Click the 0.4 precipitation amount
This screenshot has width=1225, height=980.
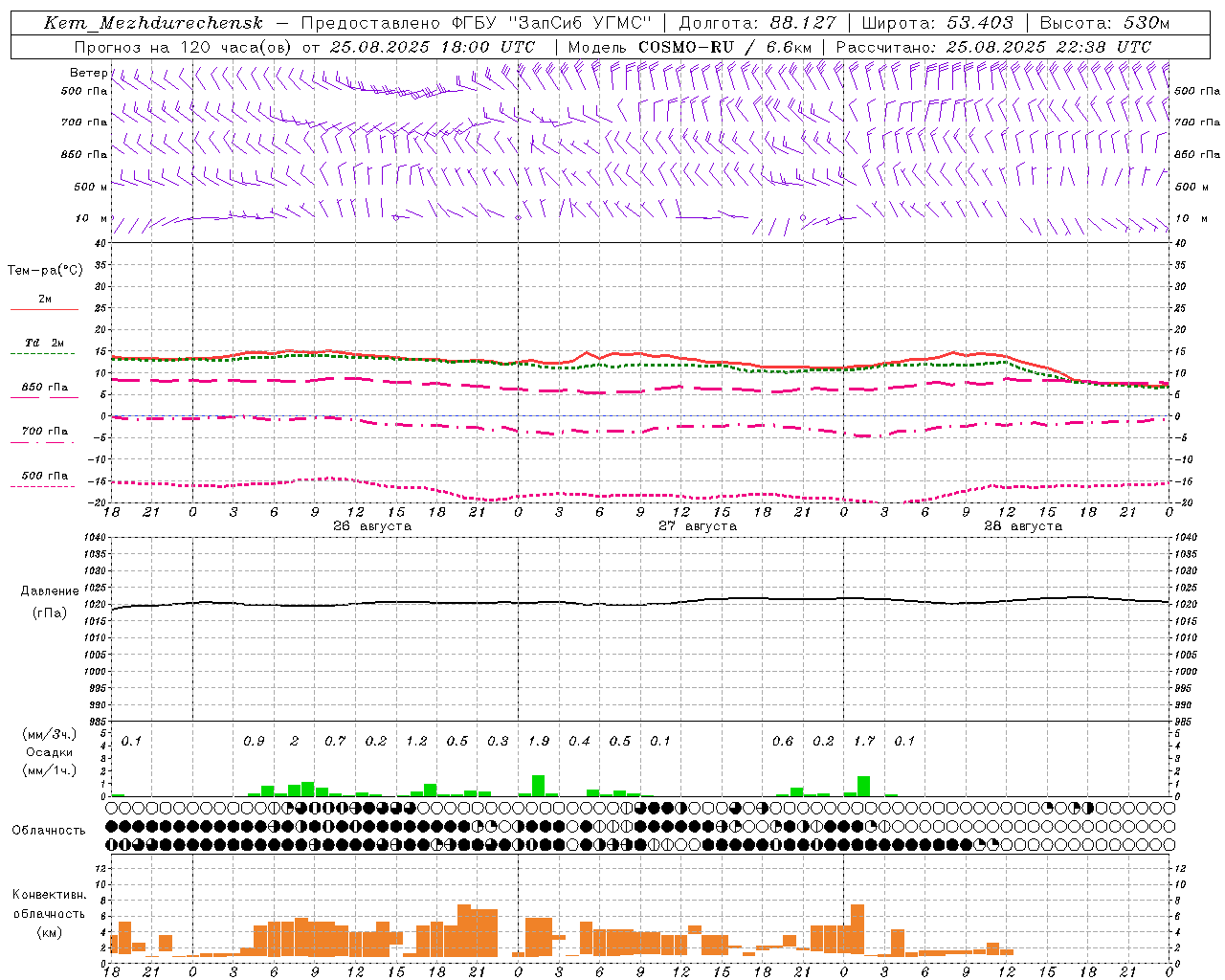579,742
